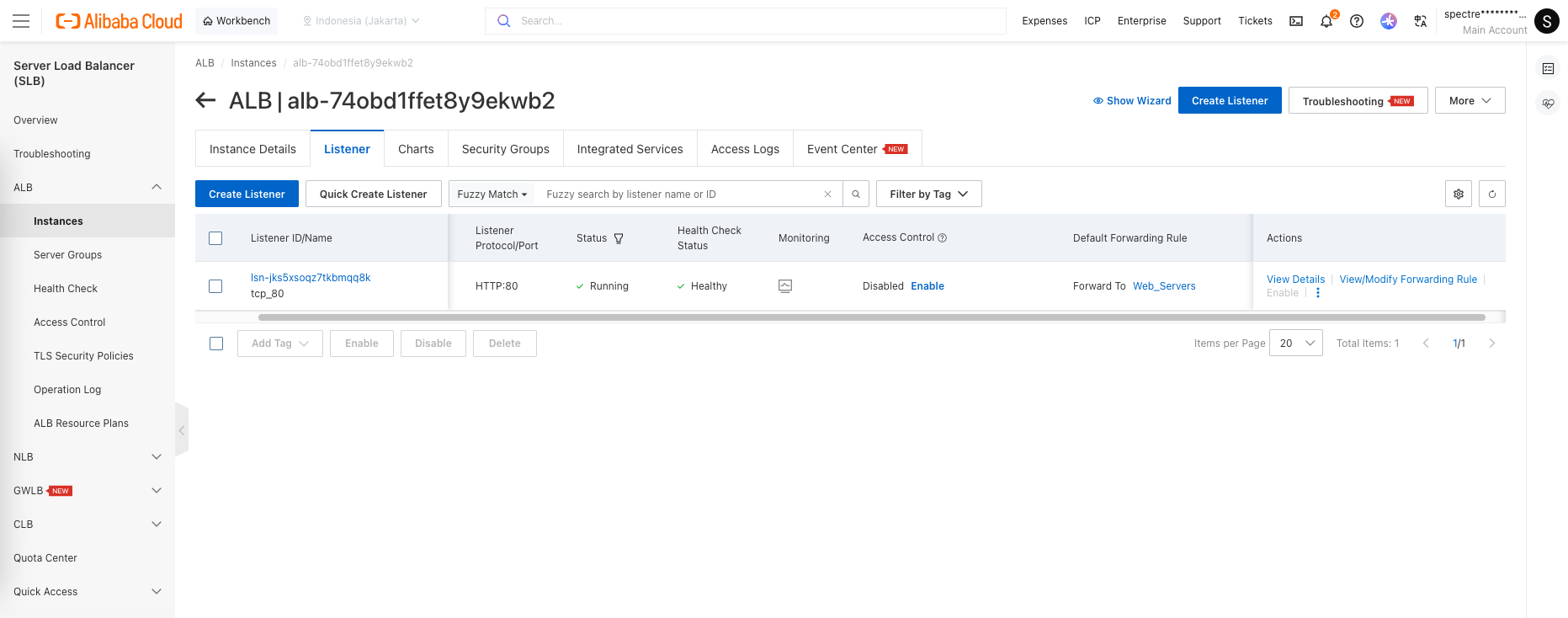Switch to the Security Groups tab
Screen dimensions: 1568x618
(505, 149)
